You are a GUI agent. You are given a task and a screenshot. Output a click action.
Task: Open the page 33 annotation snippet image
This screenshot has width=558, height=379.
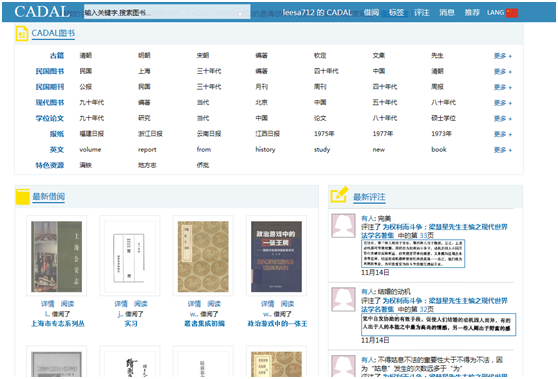point(413,253)
